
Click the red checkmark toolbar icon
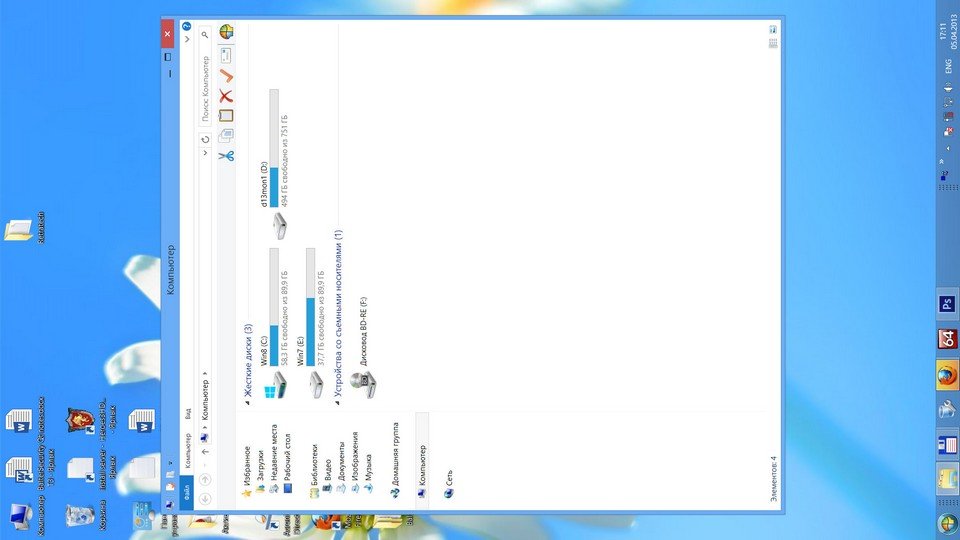[226, 75]
